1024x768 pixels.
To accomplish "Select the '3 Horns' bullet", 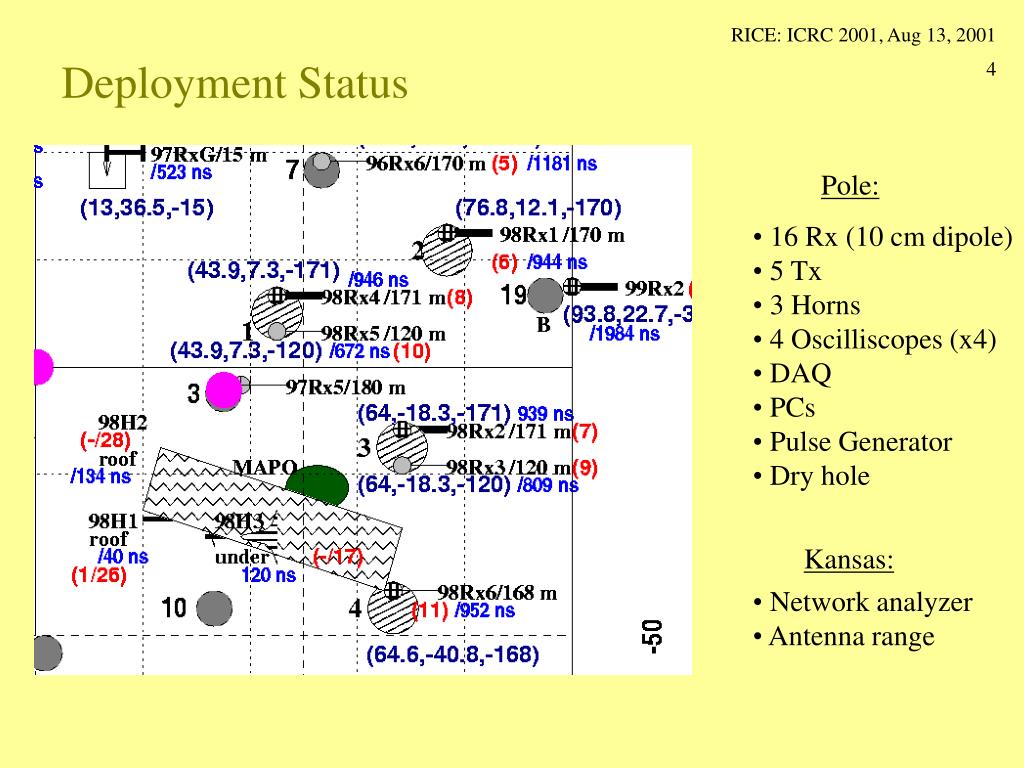I will [814, 306].
